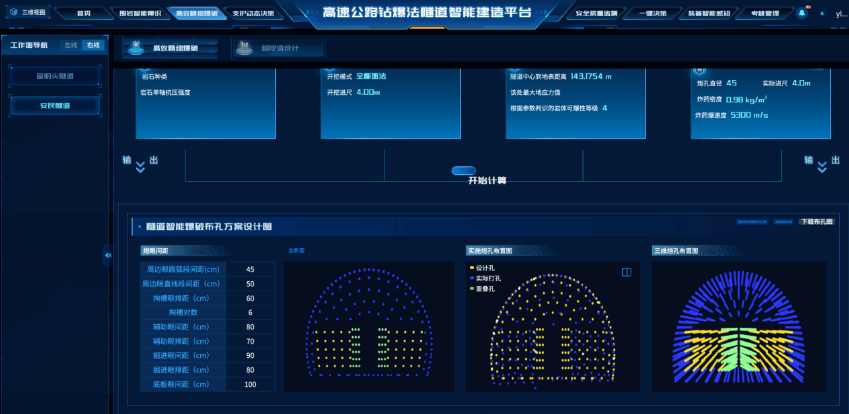Click the 周边眼拱弧段间距 value field

pyautogui.click(x=249, y=269)
